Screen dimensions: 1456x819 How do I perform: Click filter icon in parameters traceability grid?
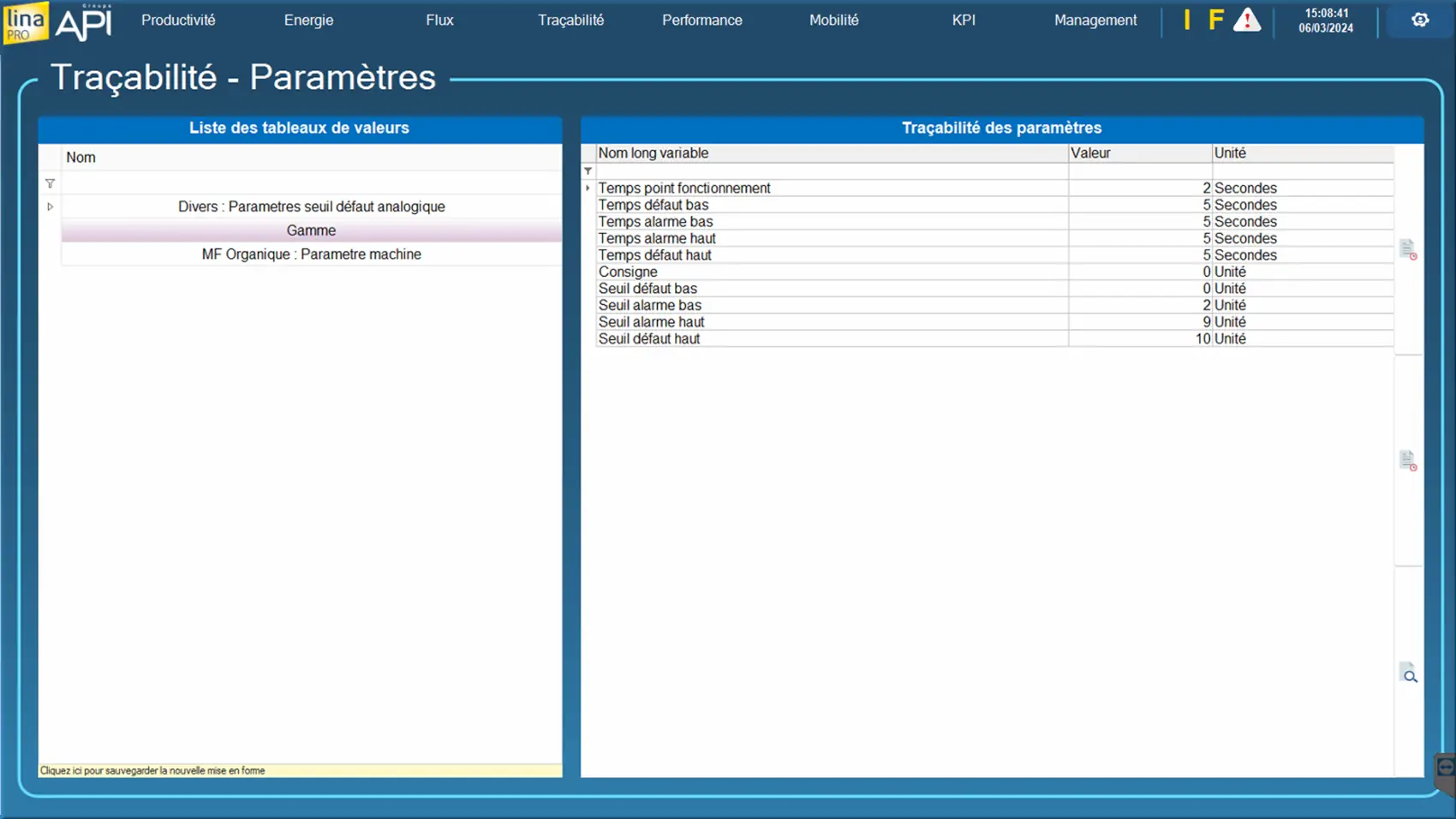click(x=588, y=171)
